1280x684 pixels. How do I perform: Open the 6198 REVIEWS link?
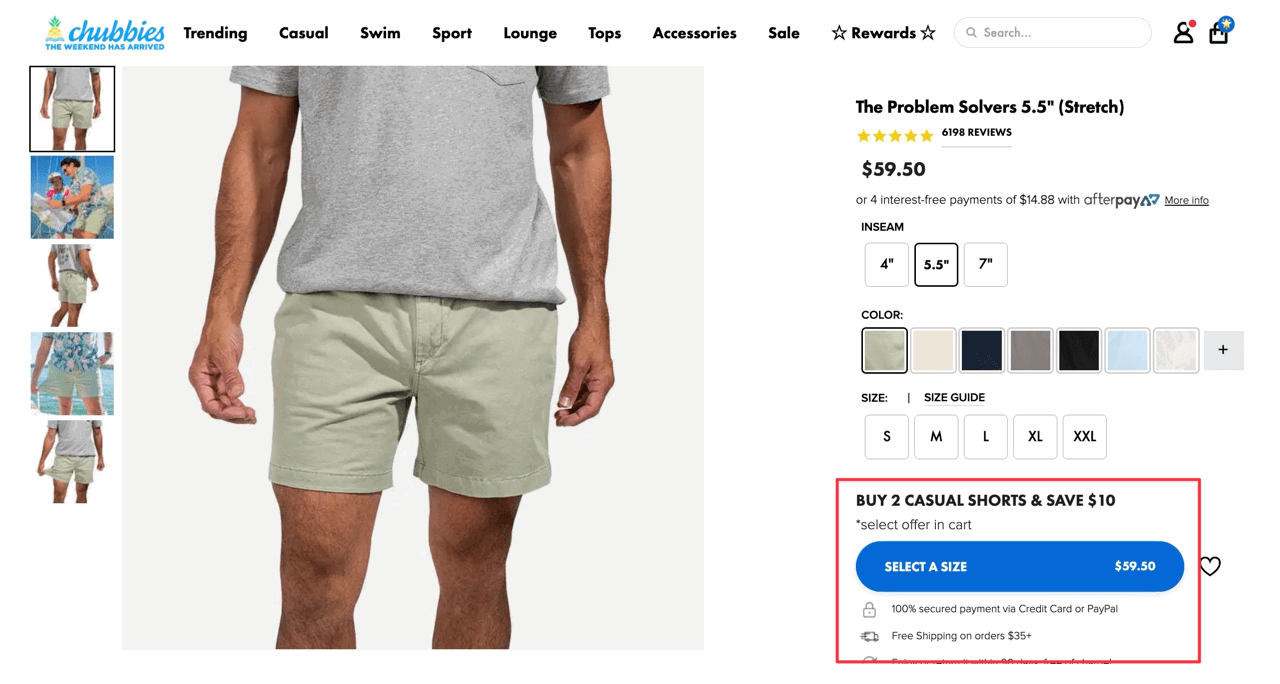pos(976,133)
